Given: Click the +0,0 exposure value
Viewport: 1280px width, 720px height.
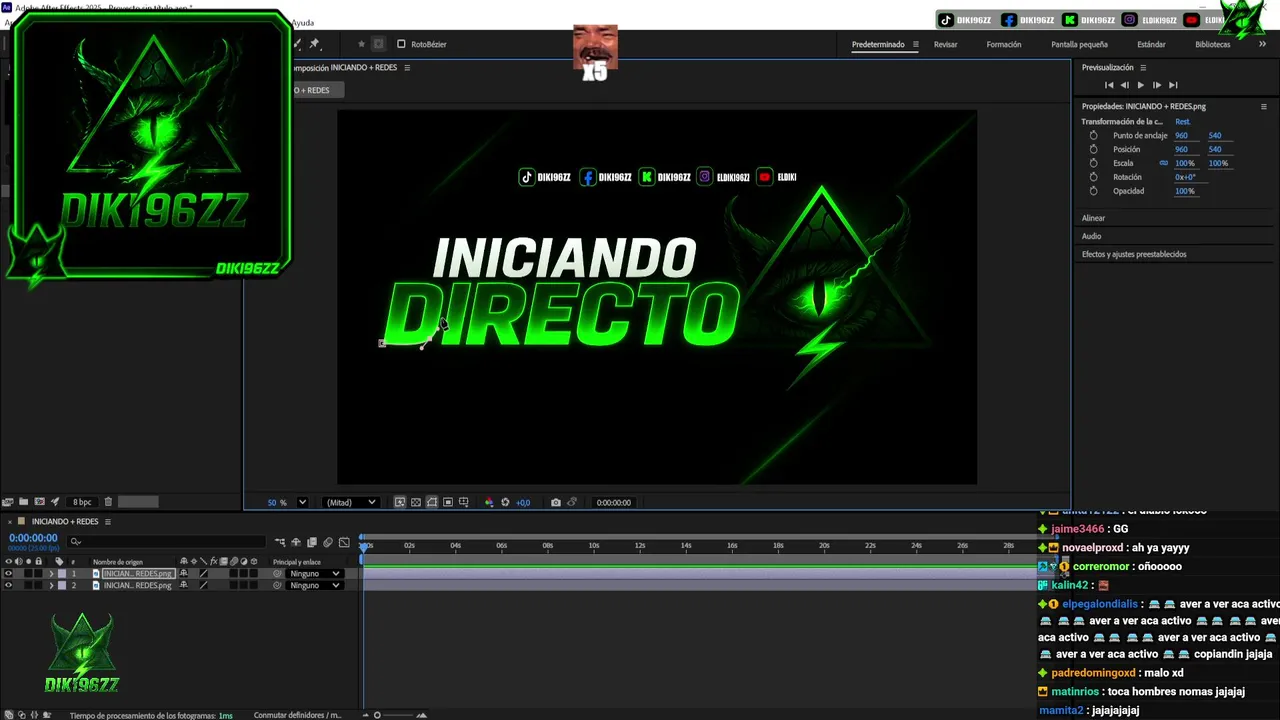Looking at the screenshot, I should point(523,502).
